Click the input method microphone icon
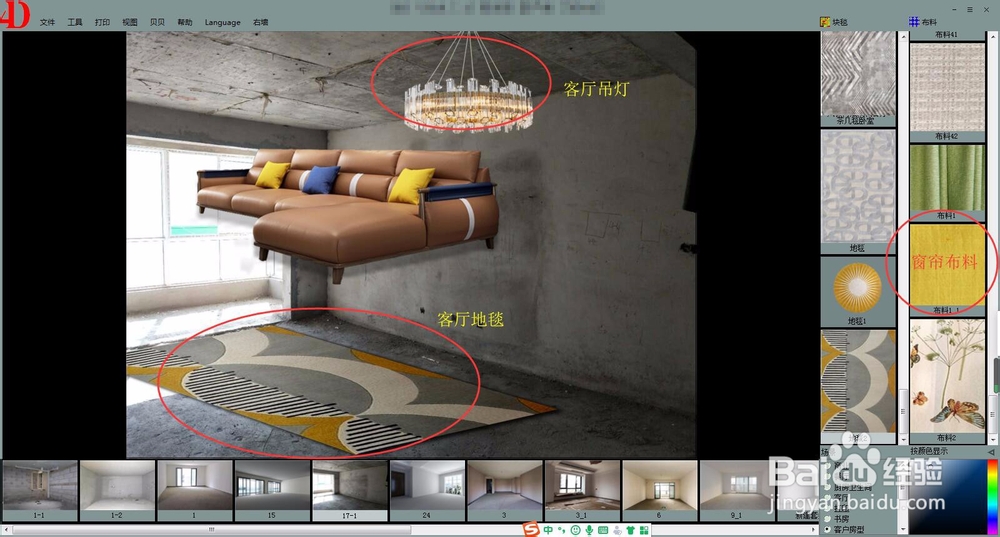 click(x=589, y=530)
